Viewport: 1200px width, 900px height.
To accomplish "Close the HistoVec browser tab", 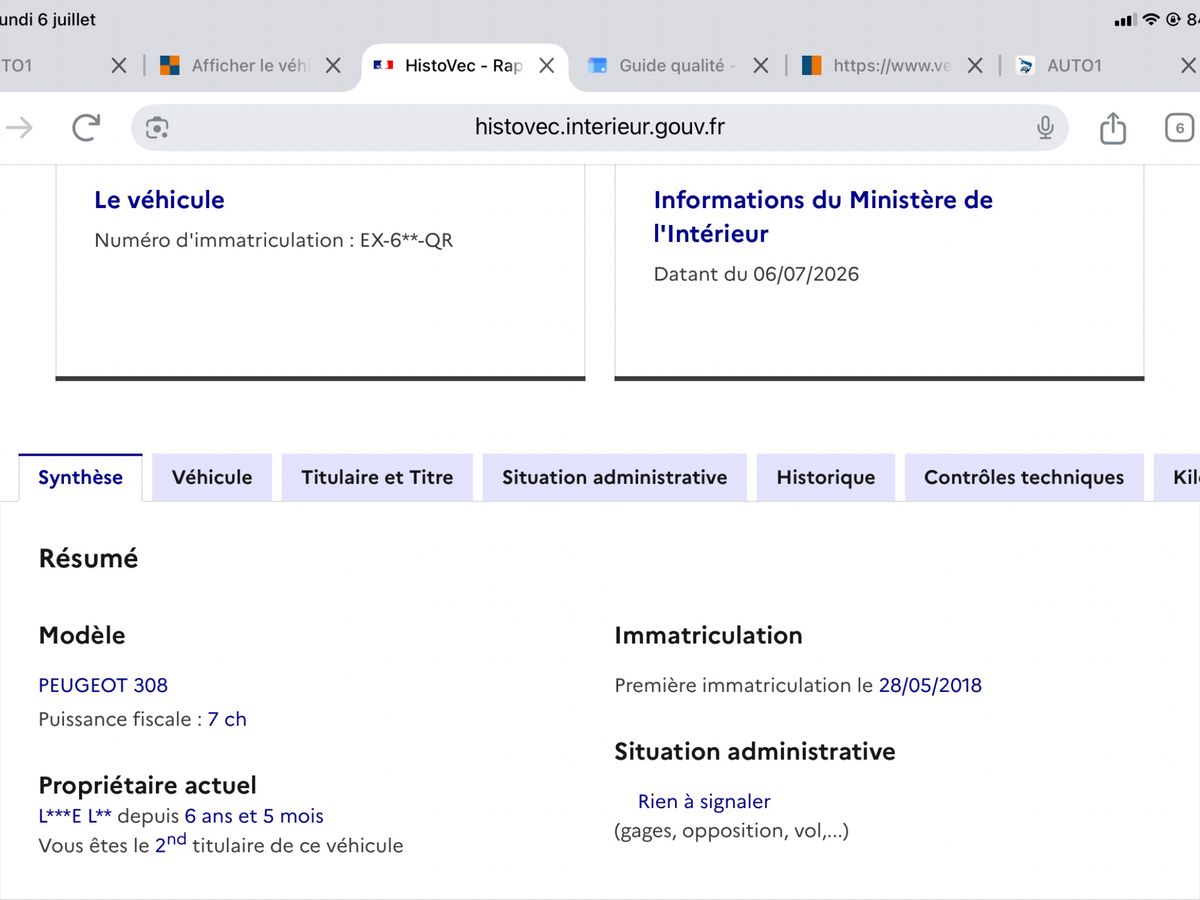I will 547,66.
